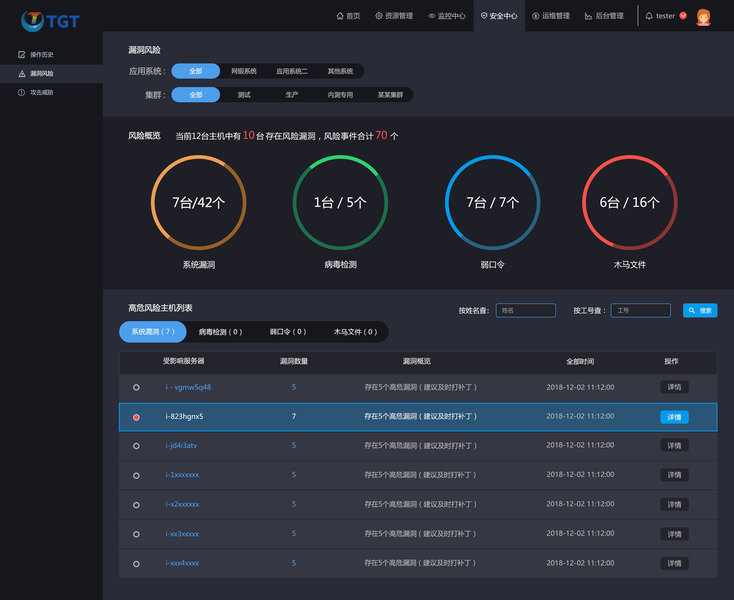Open server link i-vgmw5q48
The width and height of the screenshot is (734, 600).
(188, 387)
